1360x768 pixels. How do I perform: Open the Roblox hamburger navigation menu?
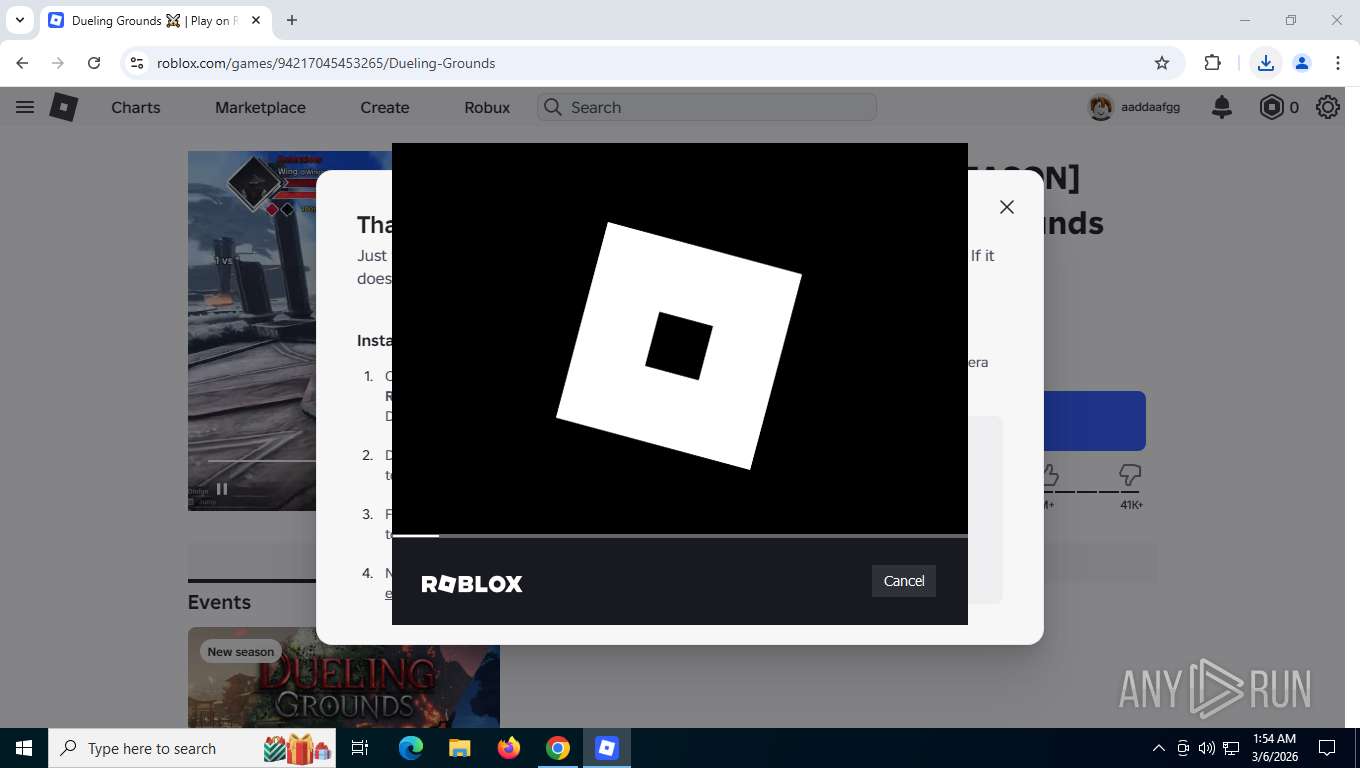[25, 107]
